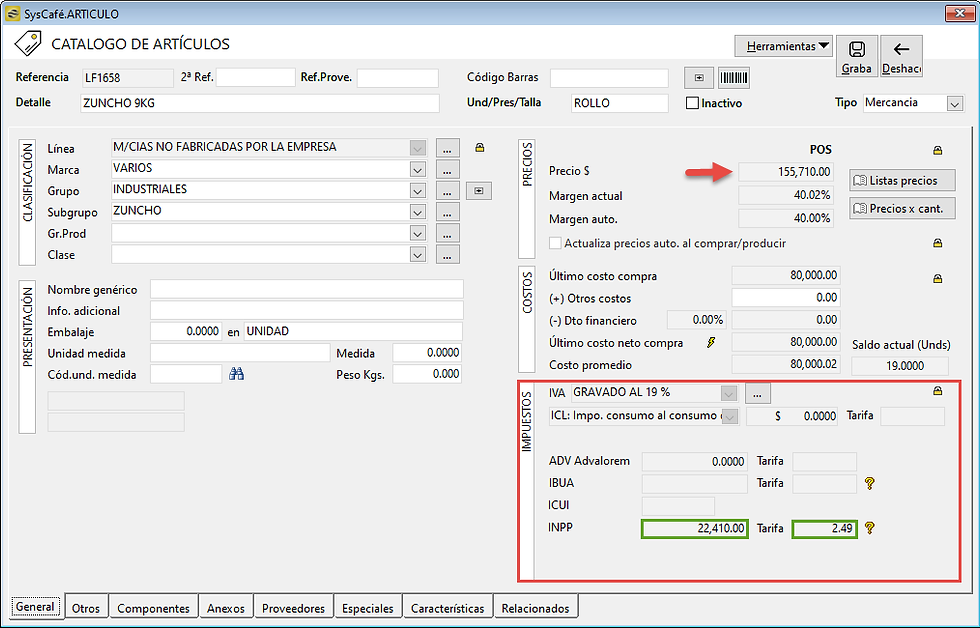980x628 pixels.
Task: Click the padlock icon beside POS heading
Action: coord(938,150)
